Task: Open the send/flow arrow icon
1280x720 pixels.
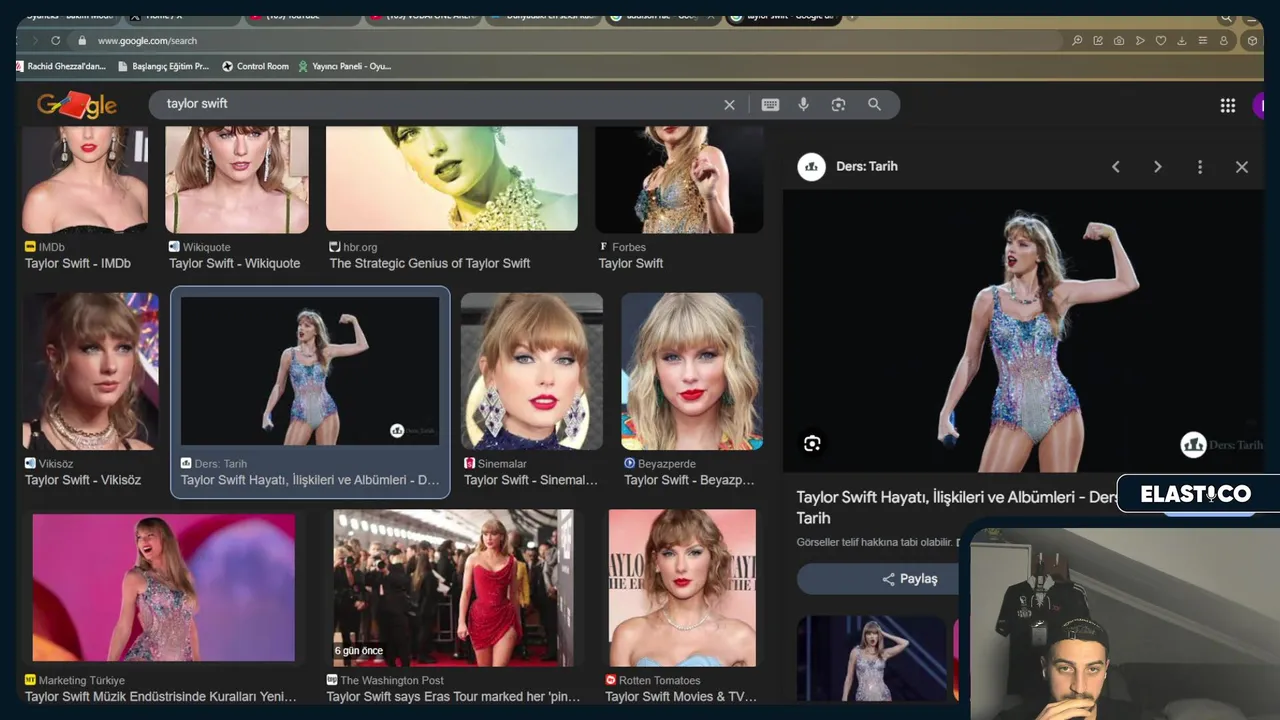Action: [x=1140, y=40]
